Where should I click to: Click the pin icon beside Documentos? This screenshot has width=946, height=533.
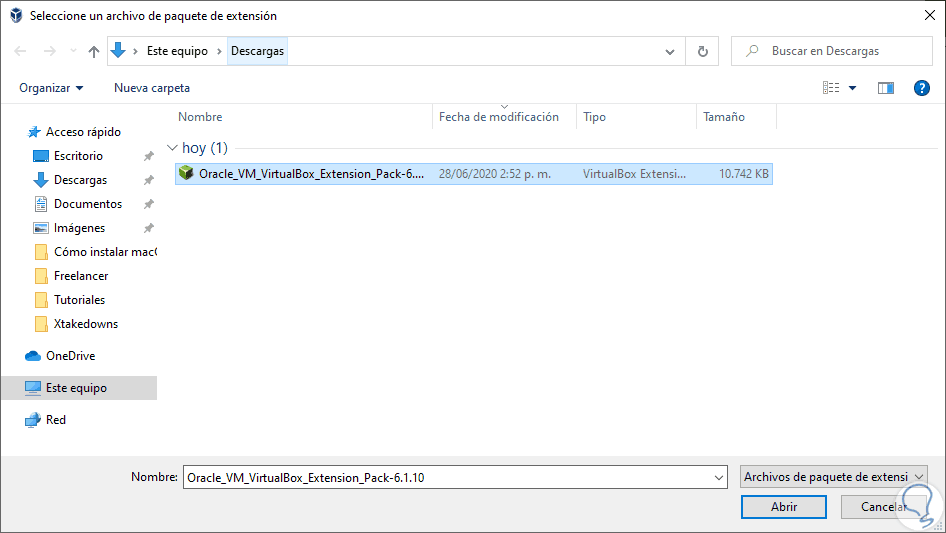click(148, 205)
